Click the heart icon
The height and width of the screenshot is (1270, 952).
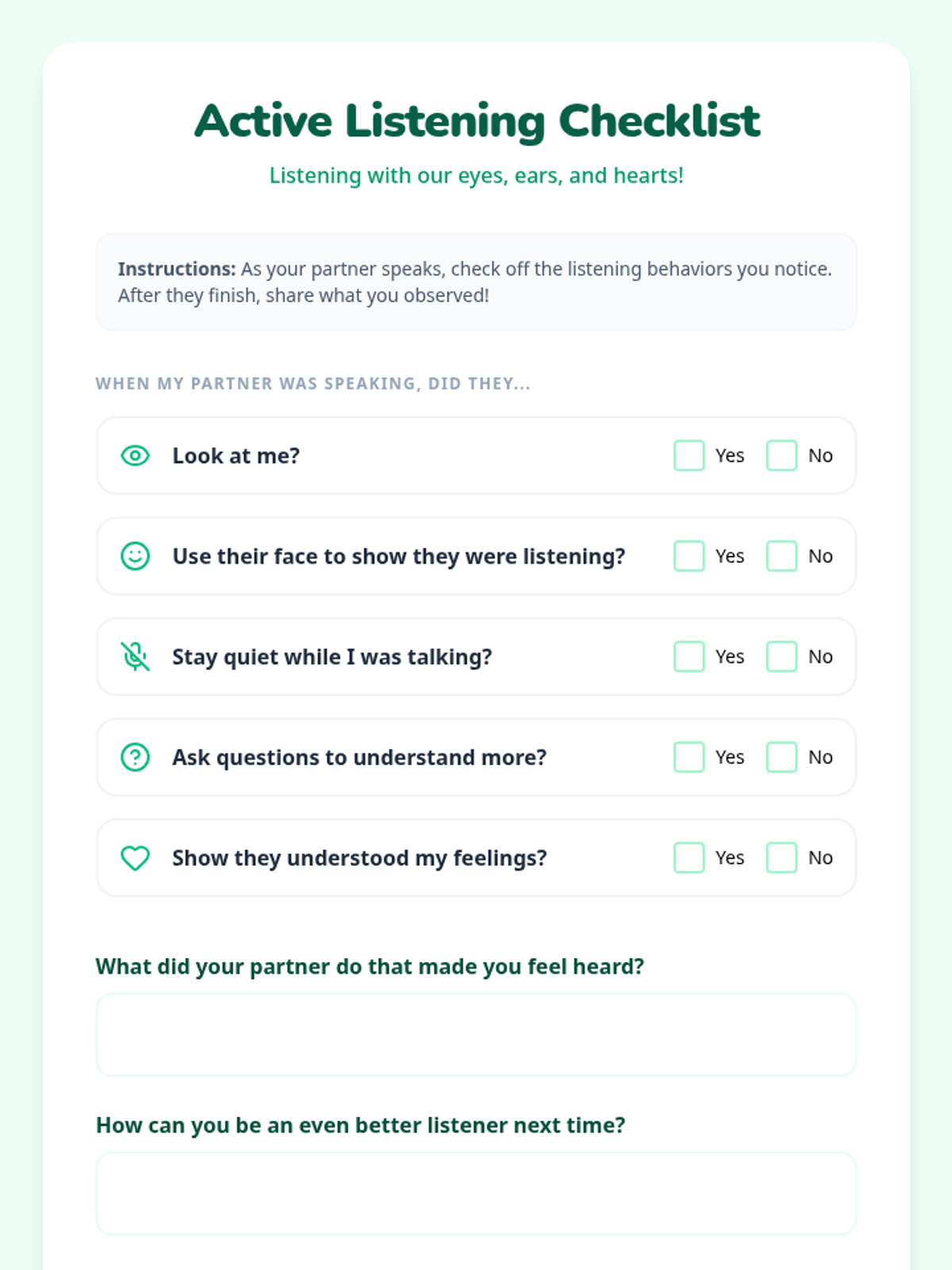(135, 858)
